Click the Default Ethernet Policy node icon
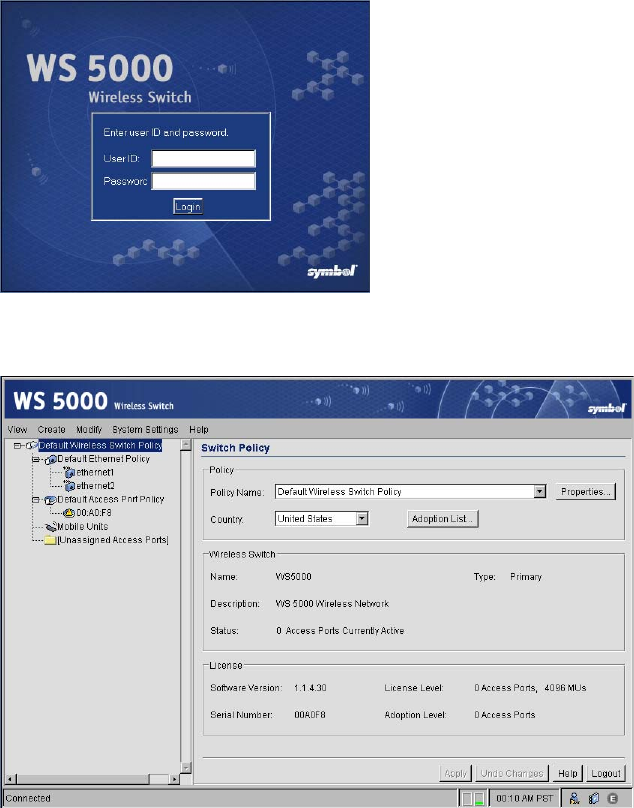 tap(51, 459)
